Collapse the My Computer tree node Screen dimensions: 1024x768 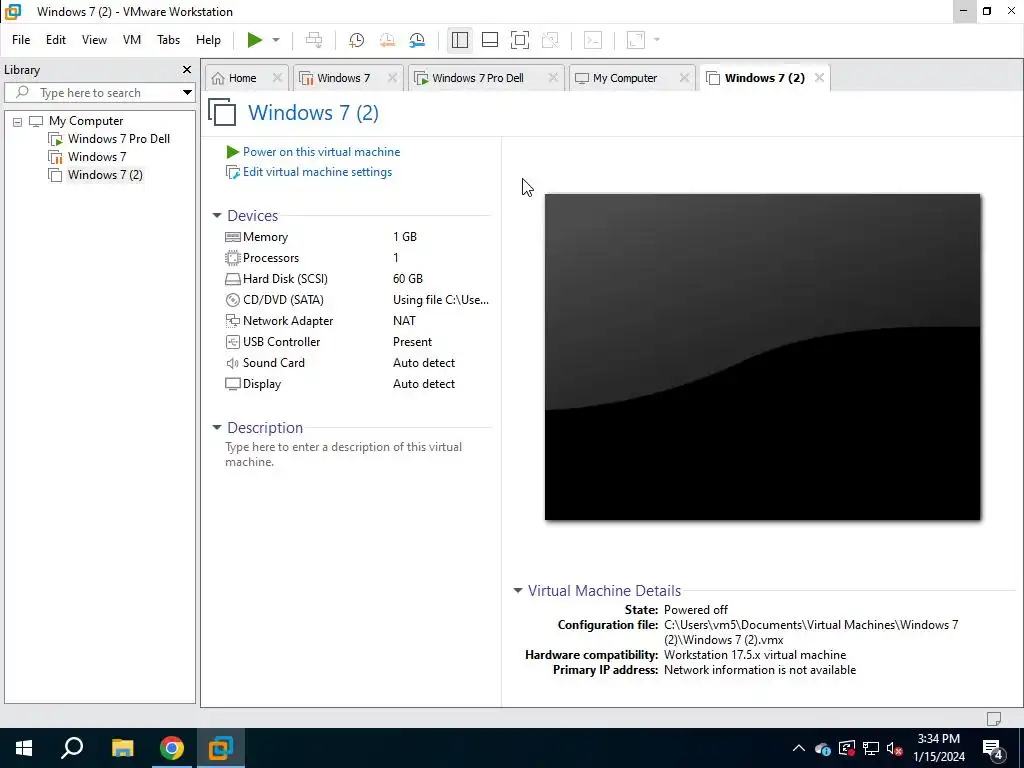(x=18, y=121)
